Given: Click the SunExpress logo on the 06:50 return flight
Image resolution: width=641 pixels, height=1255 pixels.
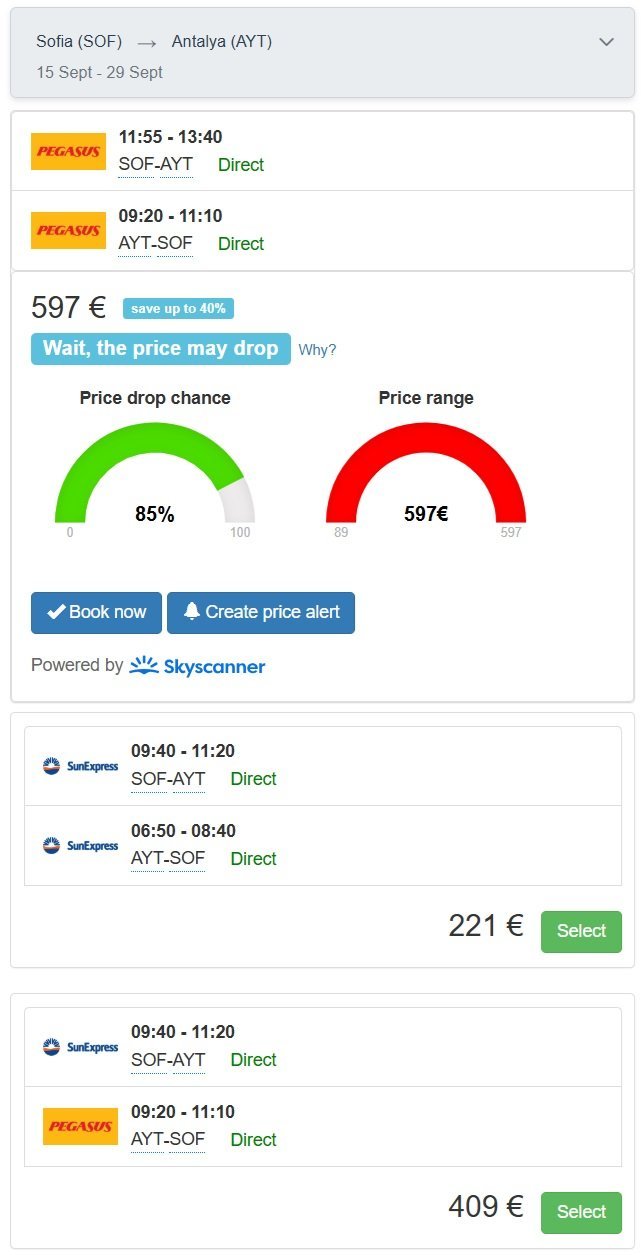Looking at the screenshot, I should pyautogui.click(x=80, y=845).
